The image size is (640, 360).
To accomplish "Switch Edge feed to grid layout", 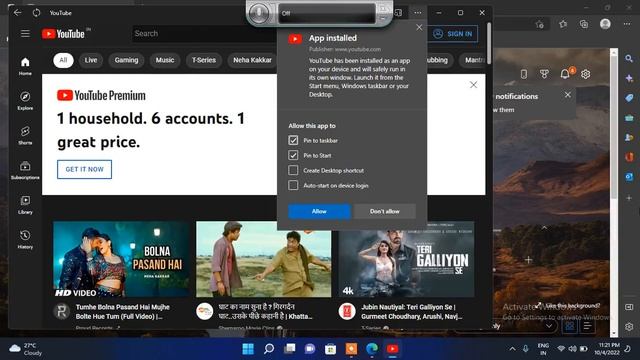I will [x=569, y=326].
